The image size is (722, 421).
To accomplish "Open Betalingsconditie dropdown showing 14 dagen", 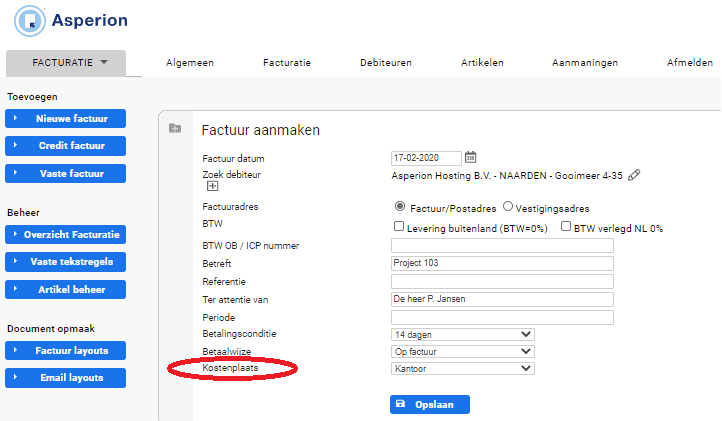I will pyautogui.click(x=463, y=334).
